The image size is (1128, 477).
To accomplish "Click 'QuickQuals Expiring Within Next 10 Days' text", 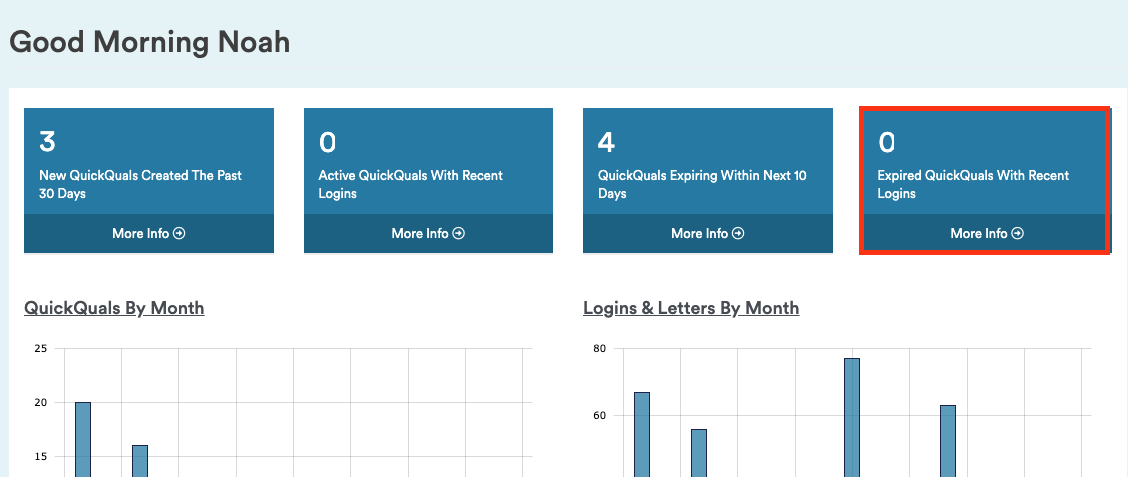I will (702, 184).
